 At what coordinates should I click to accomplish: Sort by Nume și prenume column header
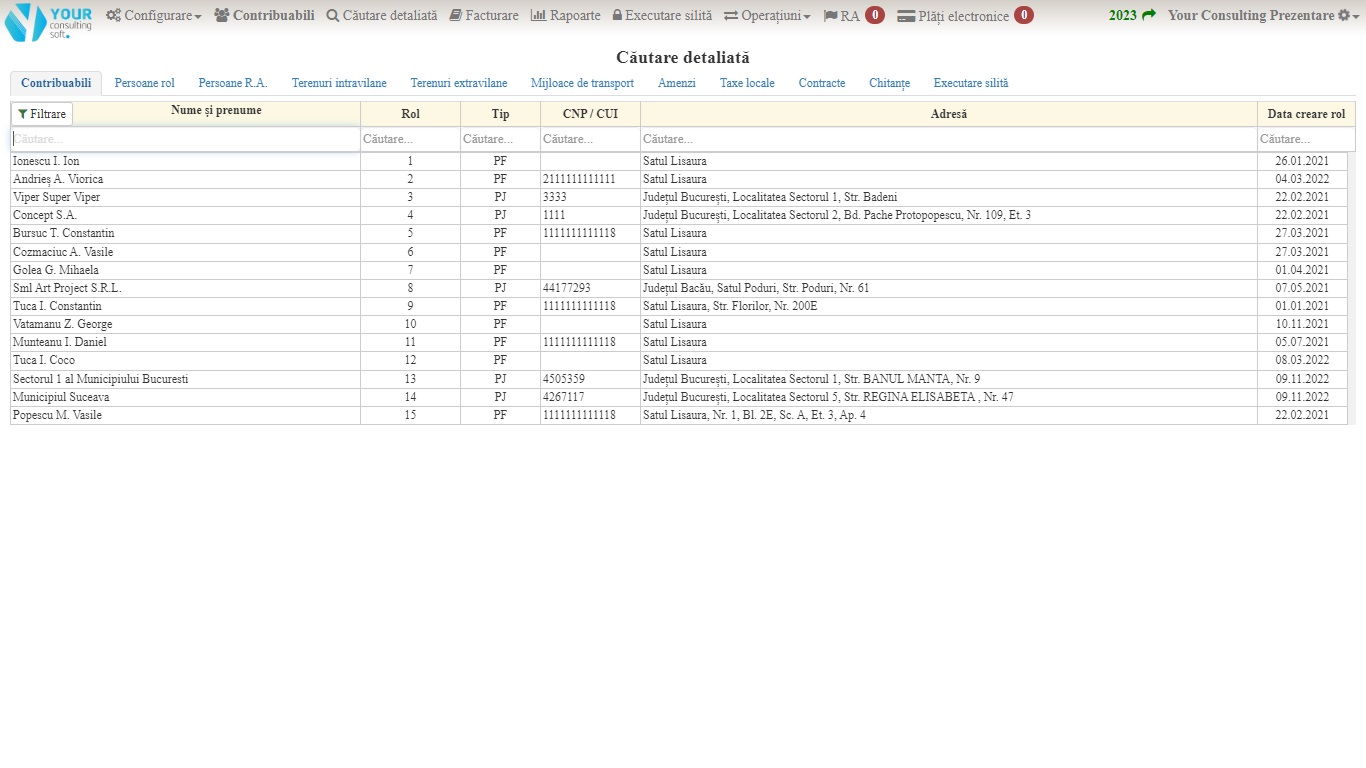point(216,111)
